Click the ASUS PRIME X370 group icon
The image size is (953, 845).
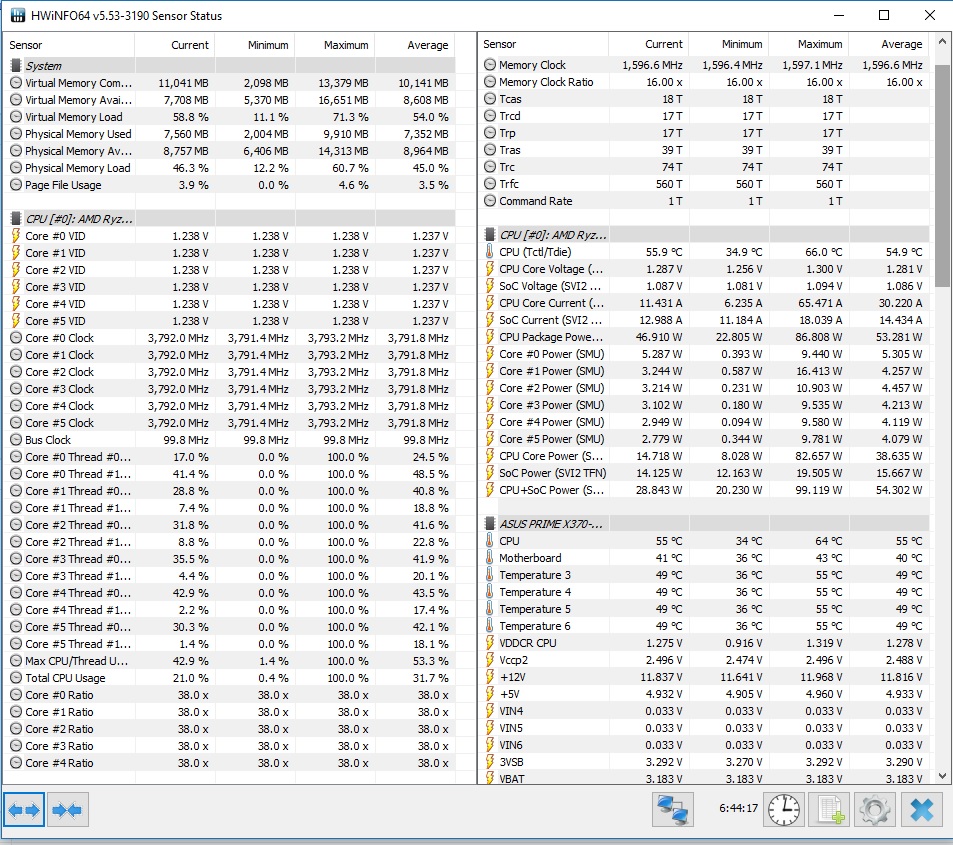click(x=490, y=523)
